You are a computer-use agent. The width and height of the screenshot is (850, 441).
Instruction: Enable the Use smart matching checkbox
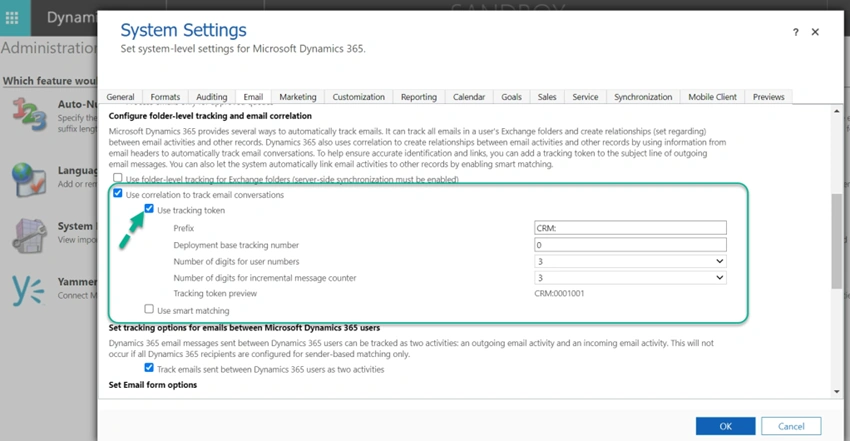click(x=149, y=309)
